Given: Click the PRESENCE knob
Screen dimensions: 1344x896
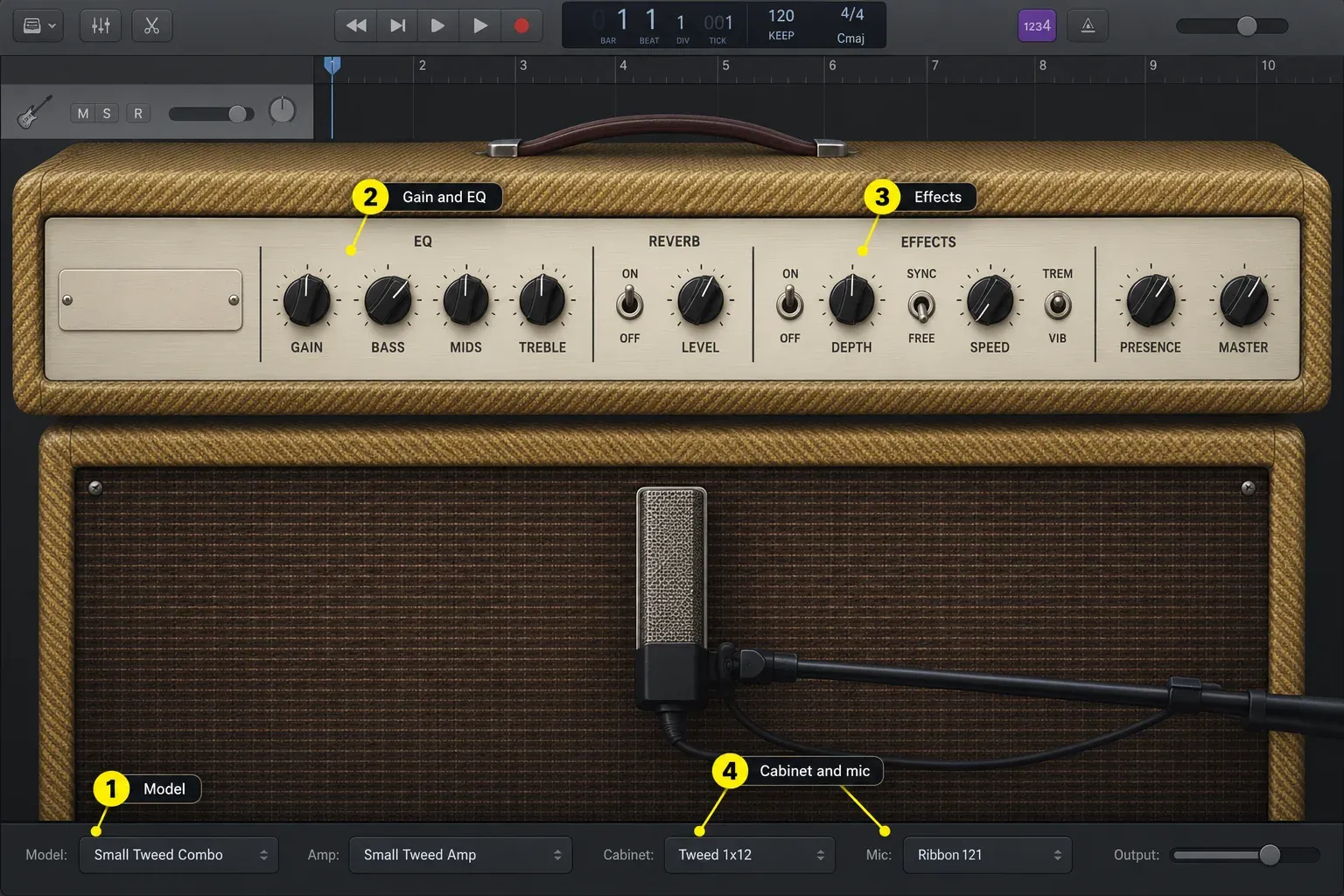Looking at the screenshot, I should (x=1151, y=300).
